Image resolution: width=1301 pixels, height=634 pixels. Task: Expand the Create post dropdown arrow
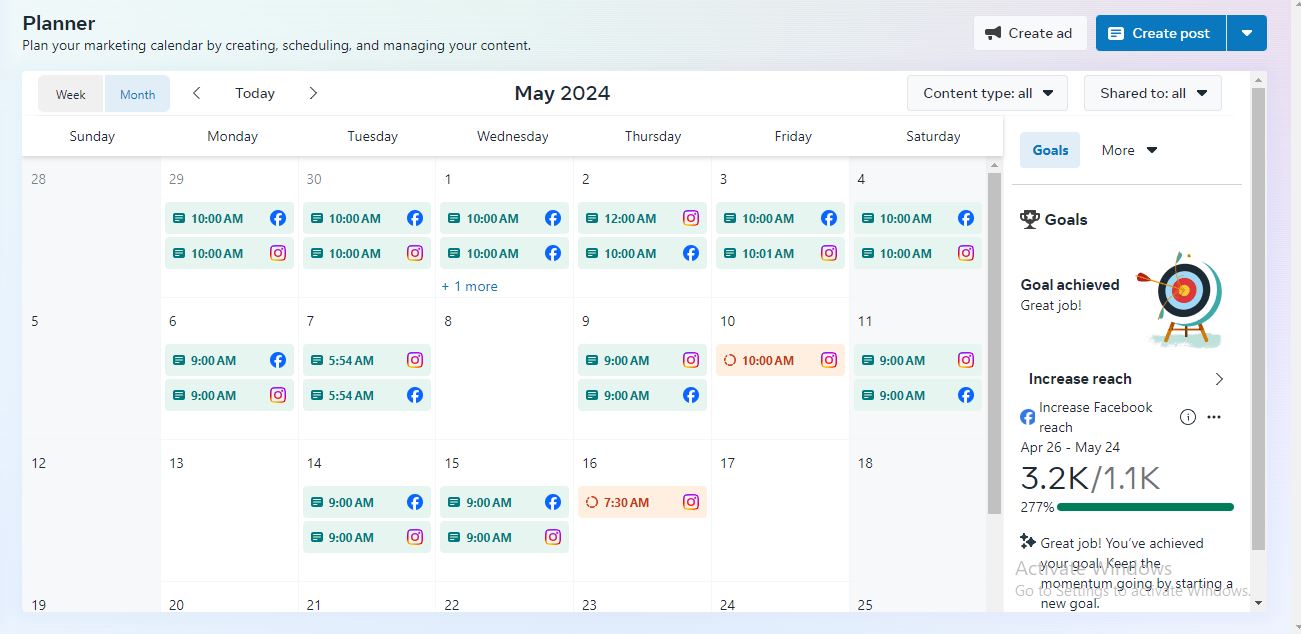pos(1247,33)
